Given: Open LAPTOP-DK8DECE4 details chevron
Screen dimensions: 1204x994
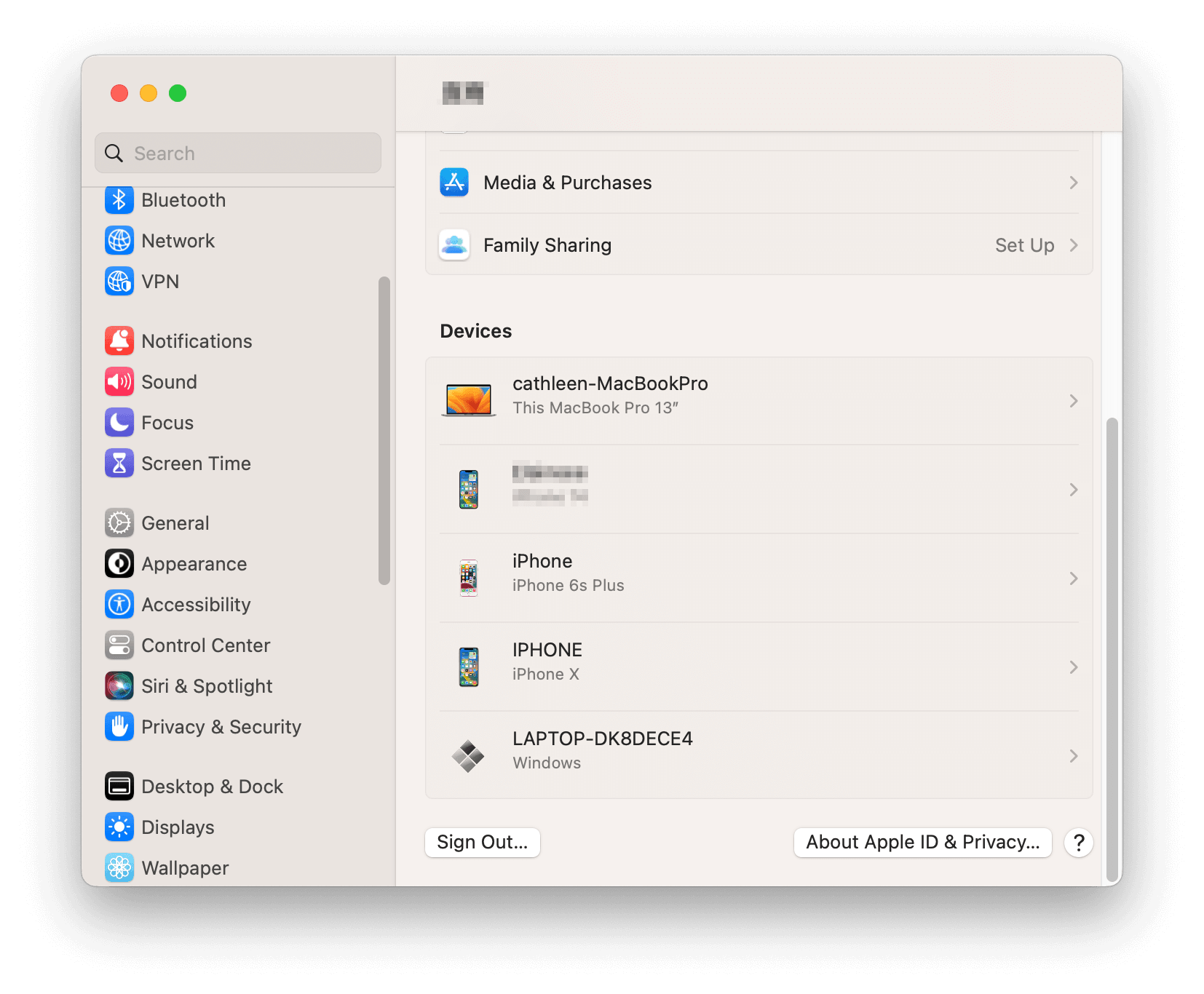Looking at the screenshot, I should [x=1074, y=756].
